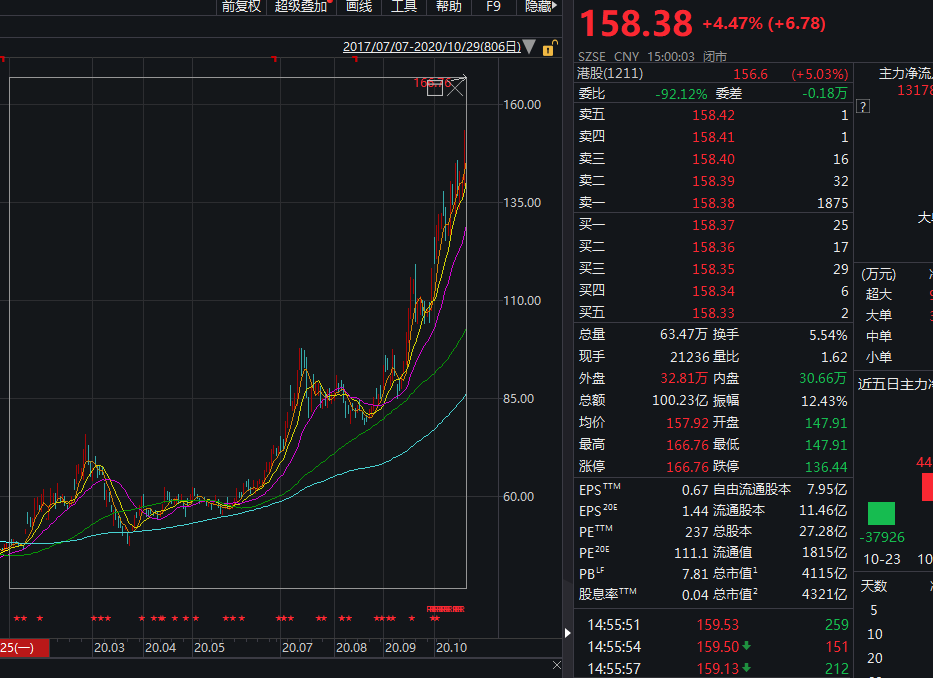Screen dimensions: 933x678
Task: Open the 帮助 help menu
Action: click(x=448, y=7)
